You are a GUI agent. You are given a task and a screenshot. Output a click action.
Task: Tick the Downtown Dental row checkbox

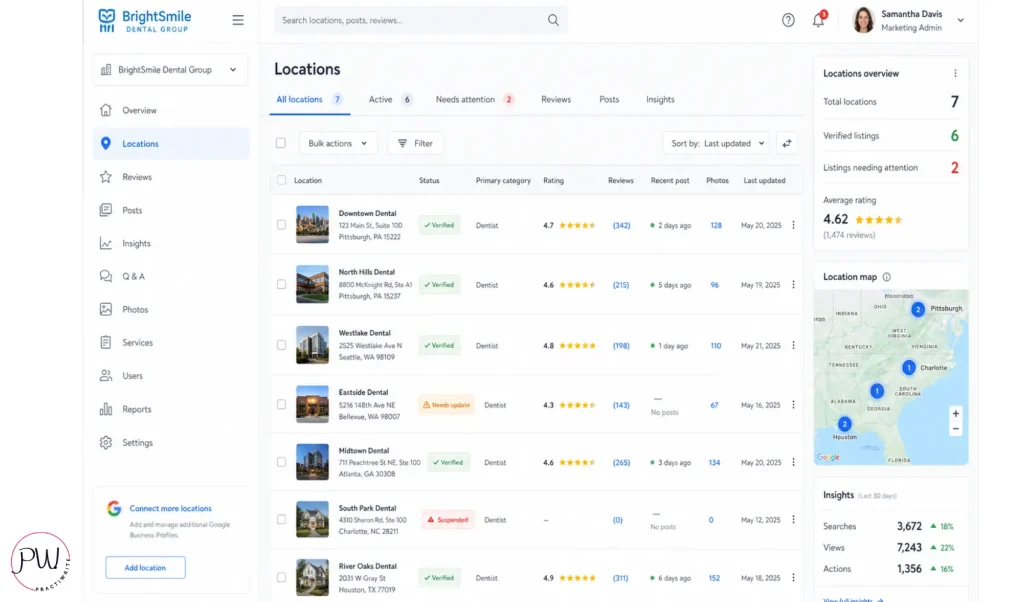point(281,225)
